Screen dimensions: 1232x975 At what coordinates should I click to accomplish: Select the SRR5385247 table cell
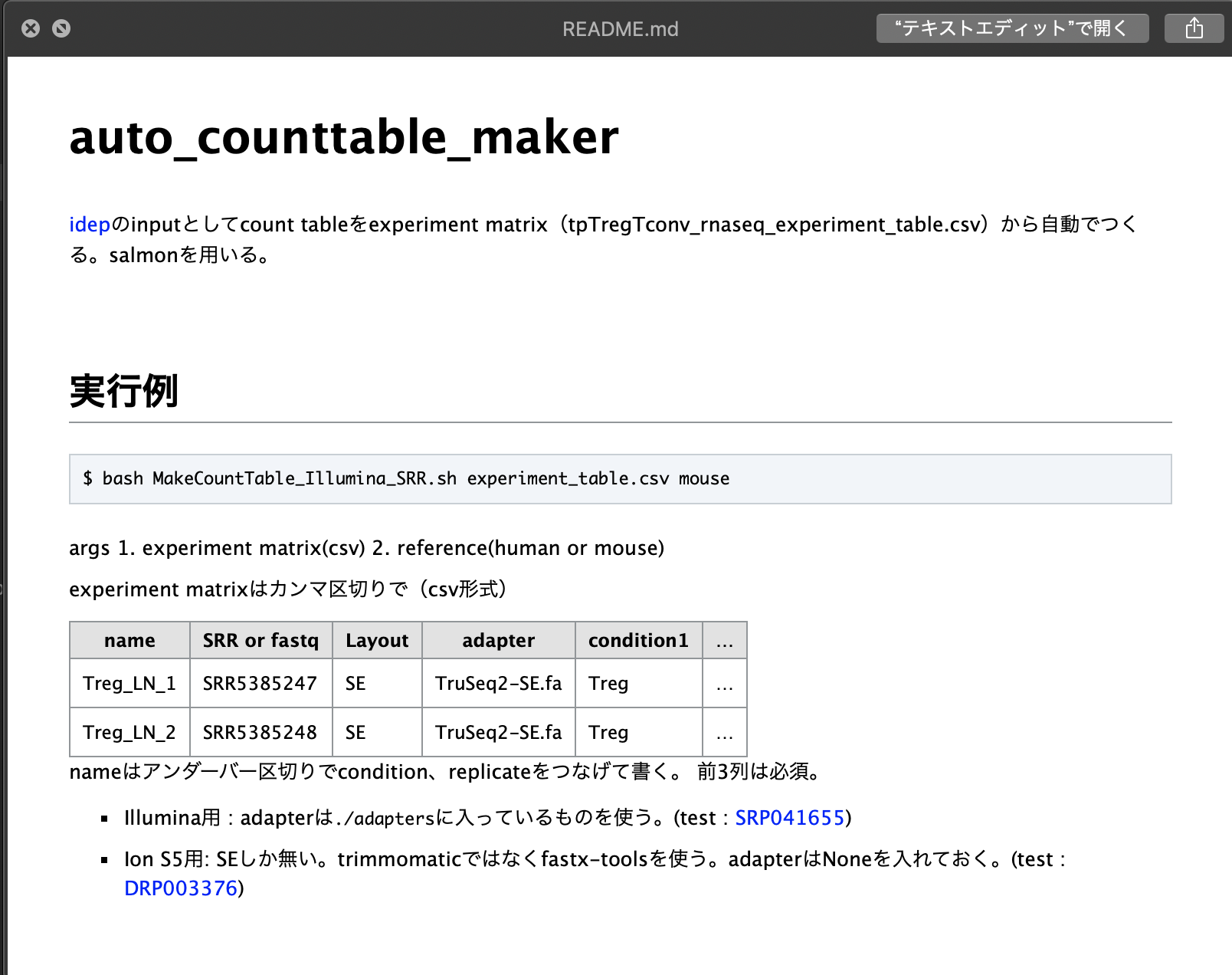(x=260, y=683)
